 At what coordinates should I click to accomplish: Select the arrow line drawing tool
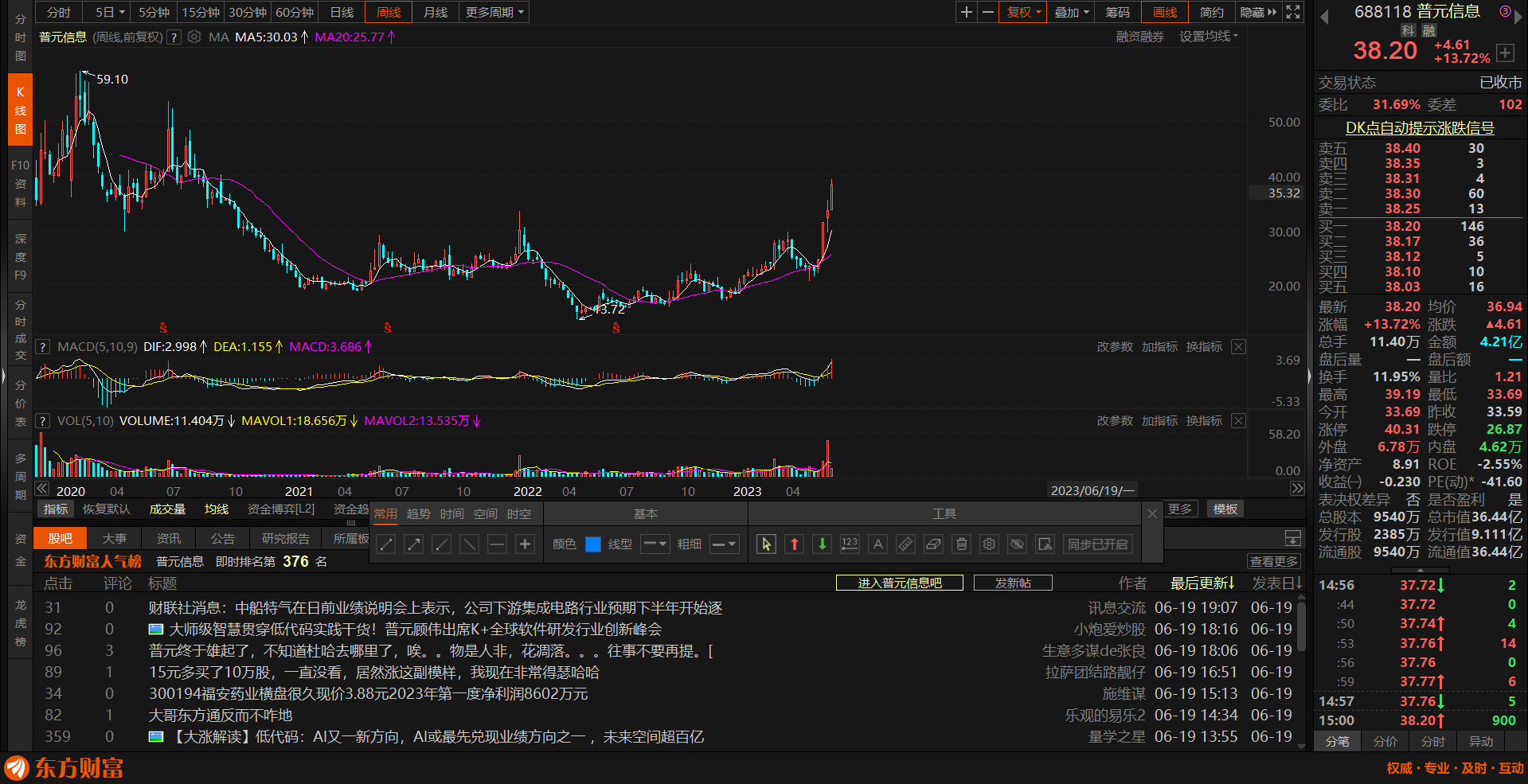click(x=414, y=544)
